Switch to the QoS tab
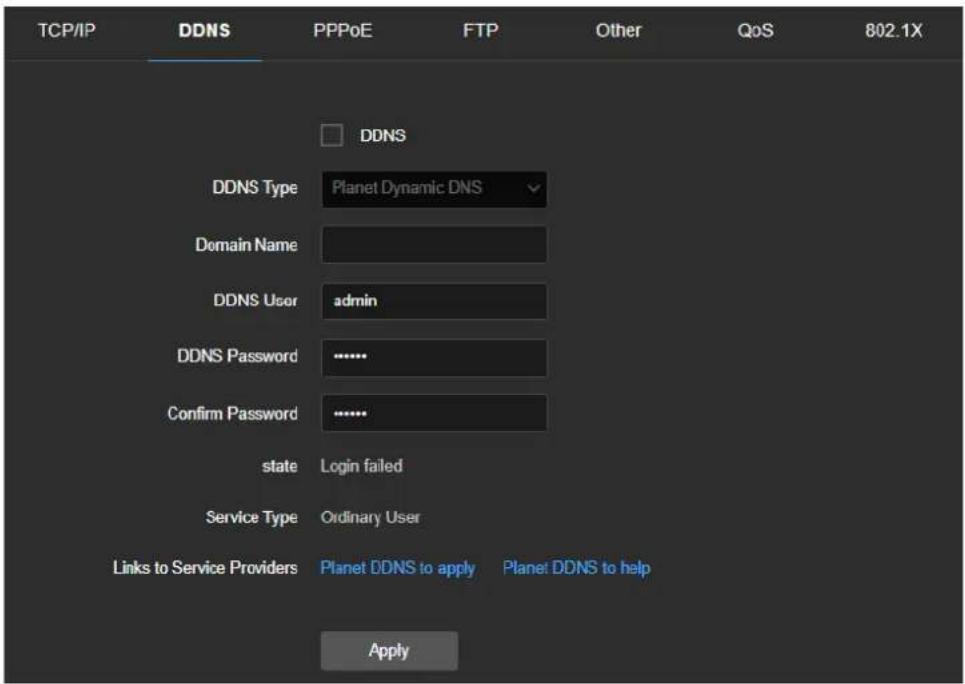Viewport: 965px width, 684px height. tap(755, 30)
